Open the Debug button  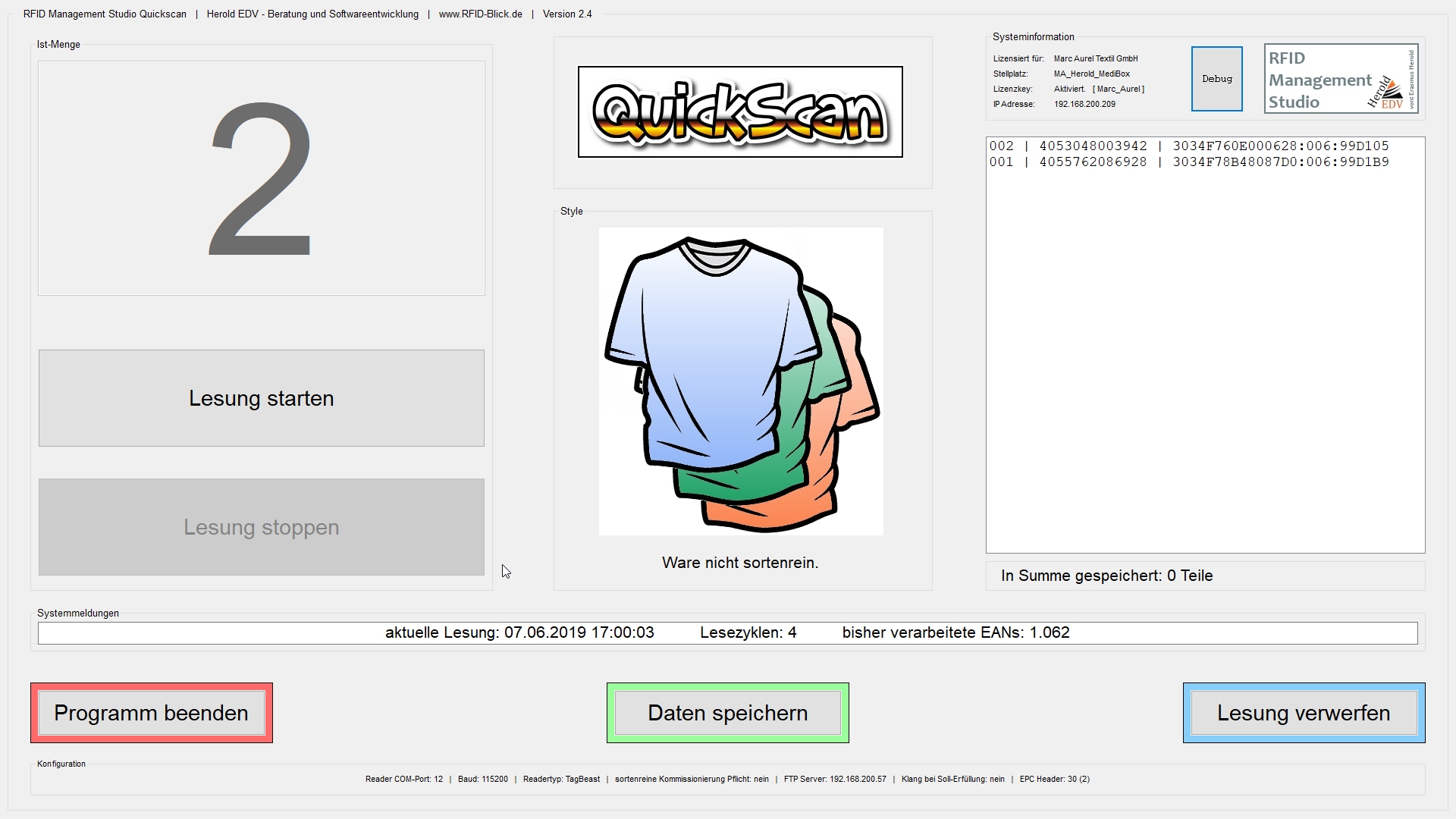[1217, 79]
